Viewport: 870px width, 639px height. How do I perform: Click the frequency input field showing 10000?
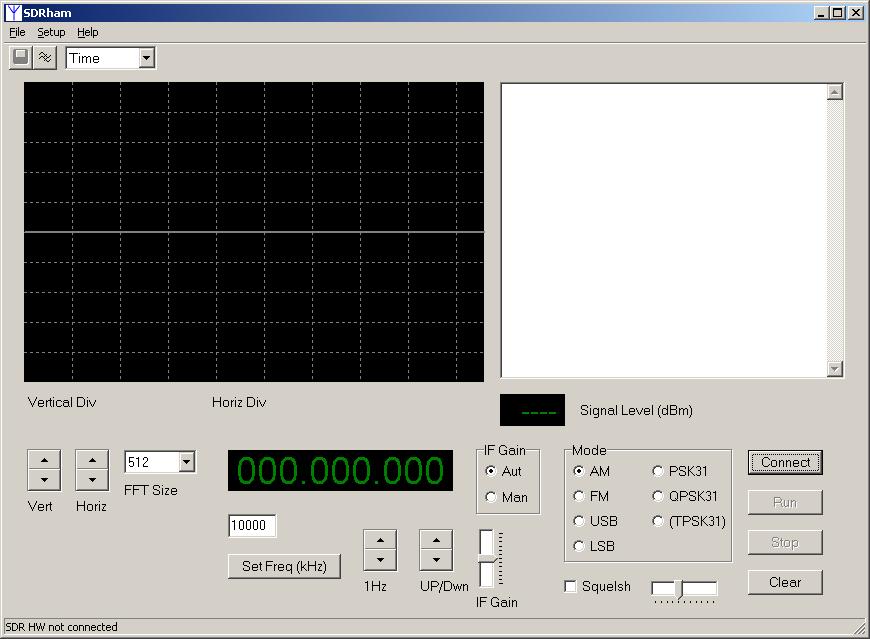coord(252,526)
